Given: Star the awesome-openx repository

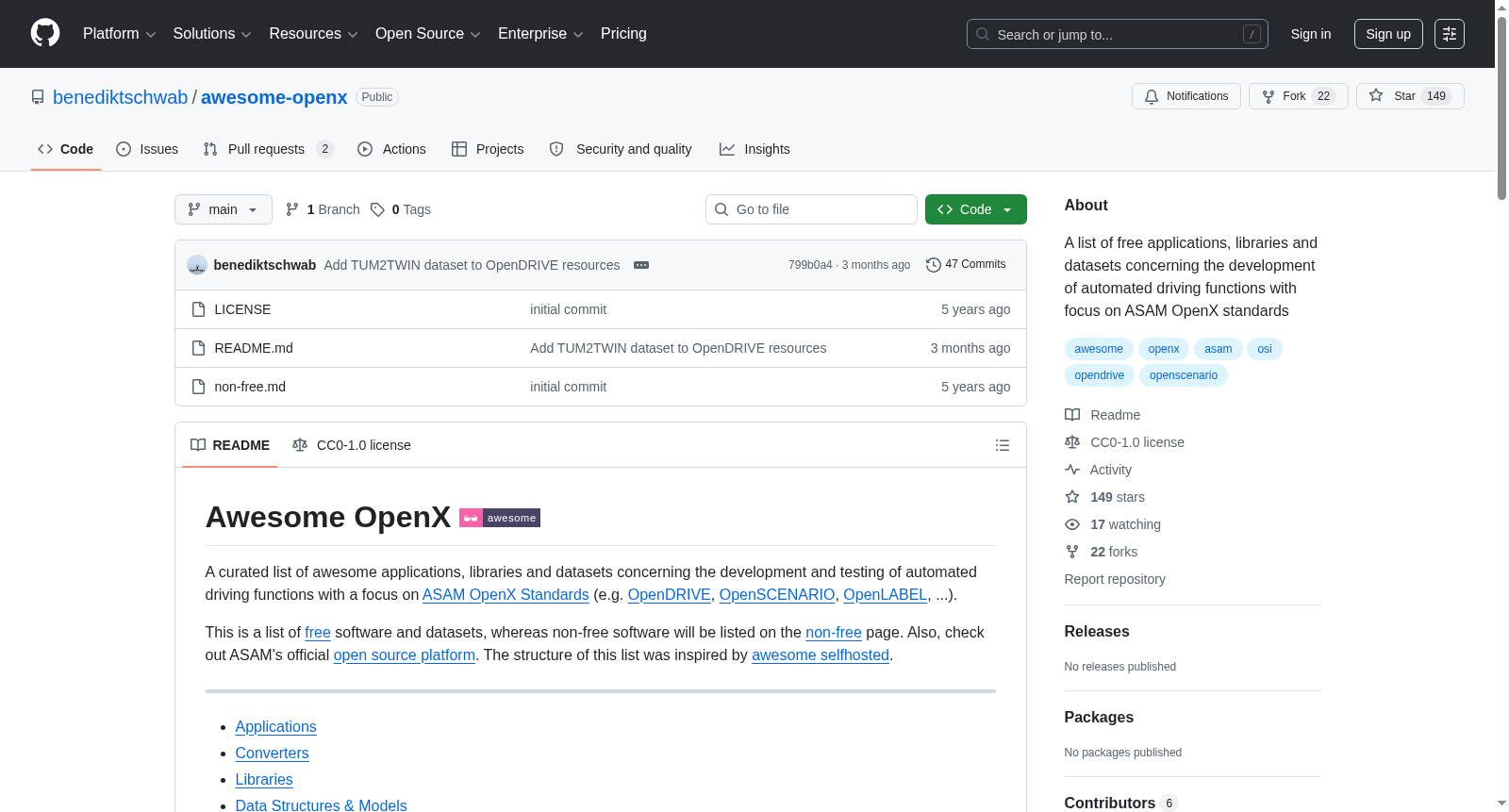Looking at the screenshot, I should pos(1409,96).
